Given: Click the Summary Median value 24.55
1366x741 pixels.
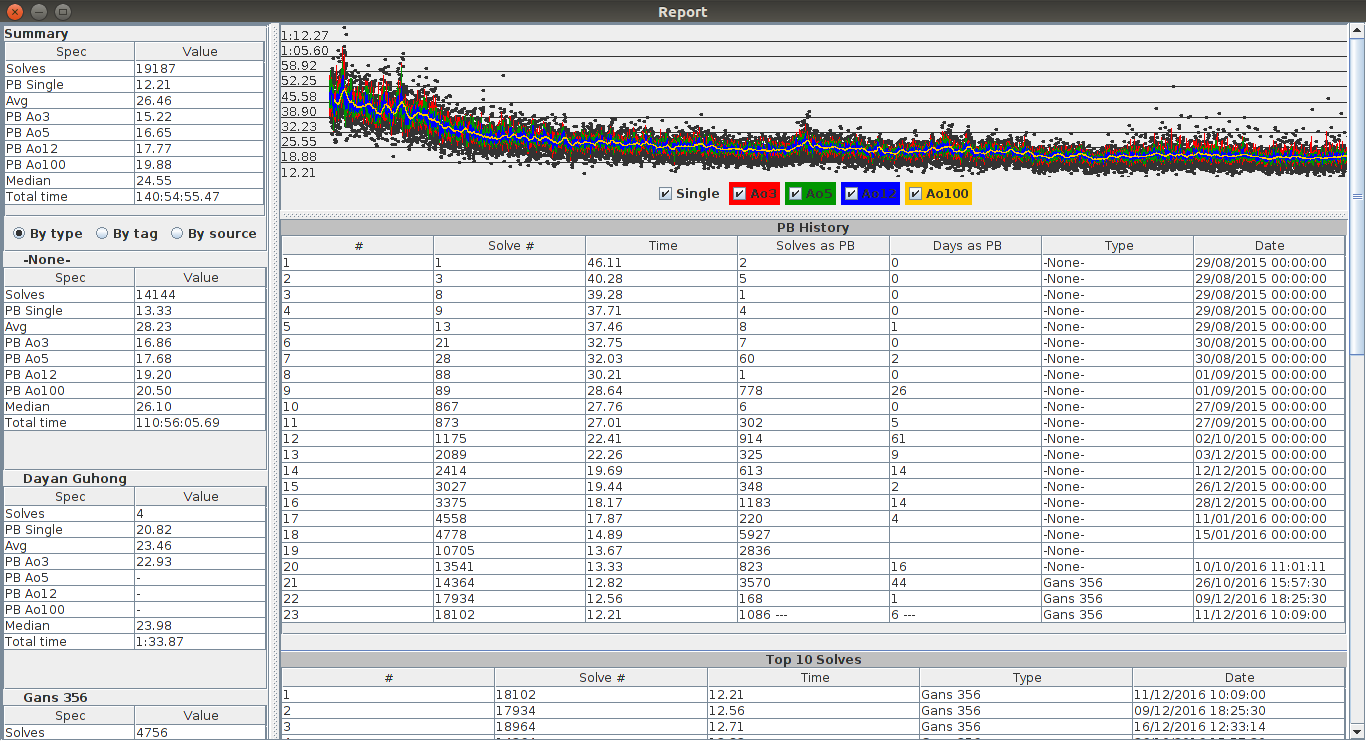Looking at the screenshot, I should click(200, 181).
